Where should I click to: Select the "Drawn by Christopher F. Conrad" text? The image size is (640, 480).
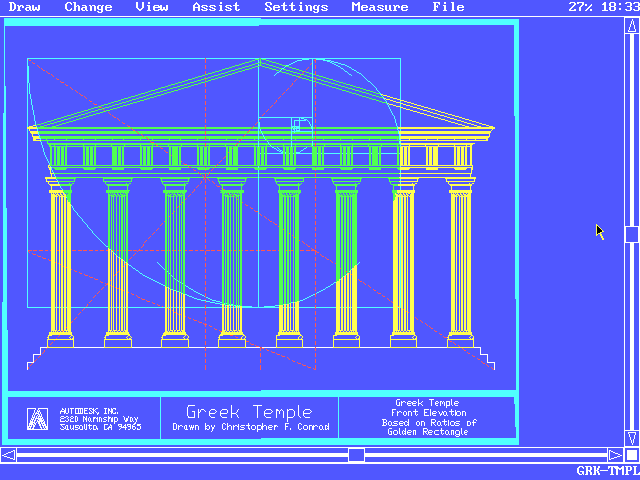coord(250,428)
